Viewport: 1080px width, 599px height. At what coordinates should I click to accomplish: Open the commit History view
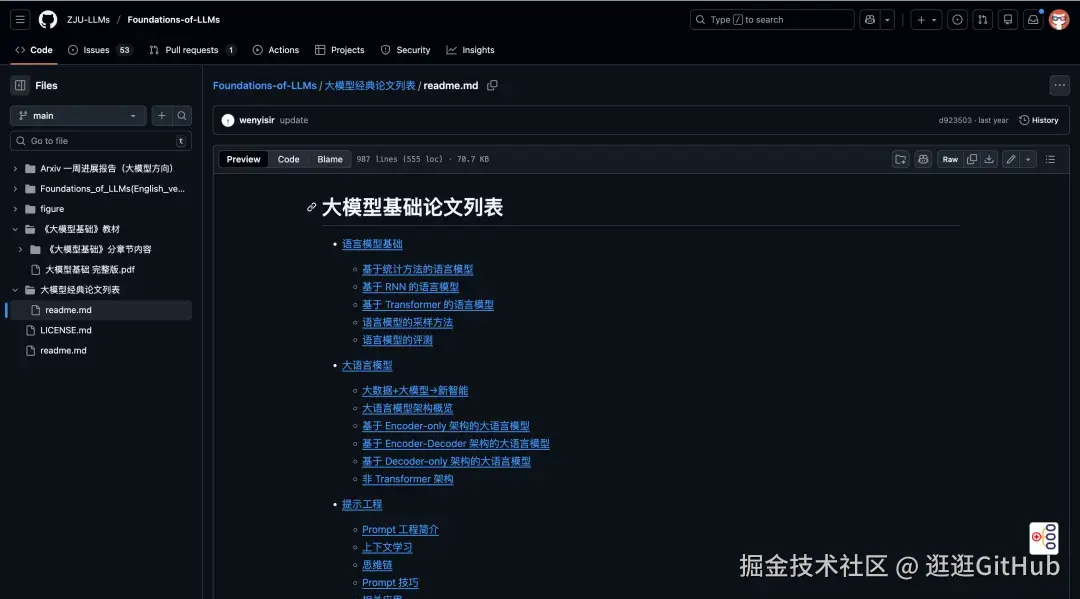[1038, 119]
